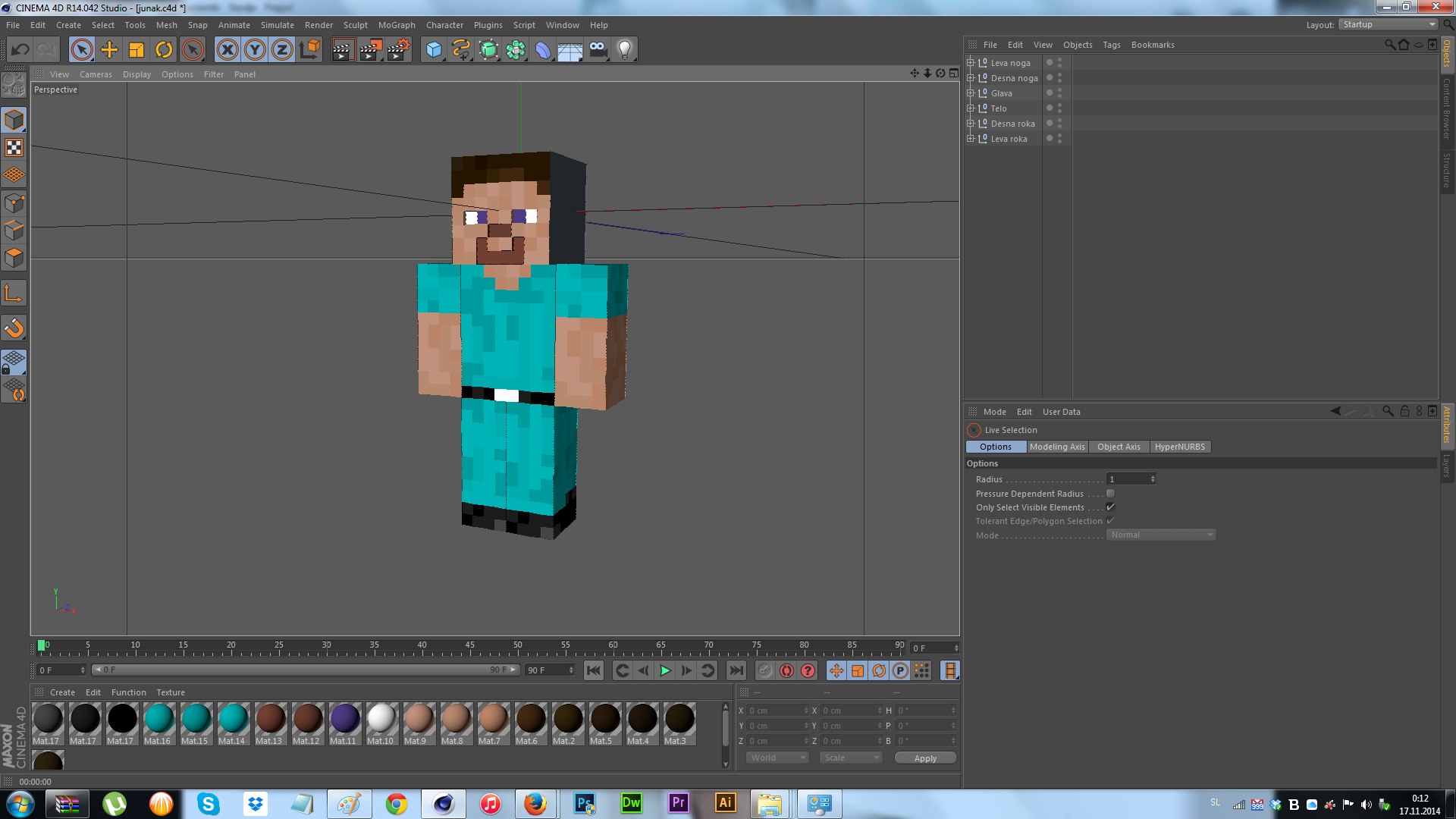Select the Move tool
Image resolution: width=1456 pixels, height=819 pixels.
point(109,50)
